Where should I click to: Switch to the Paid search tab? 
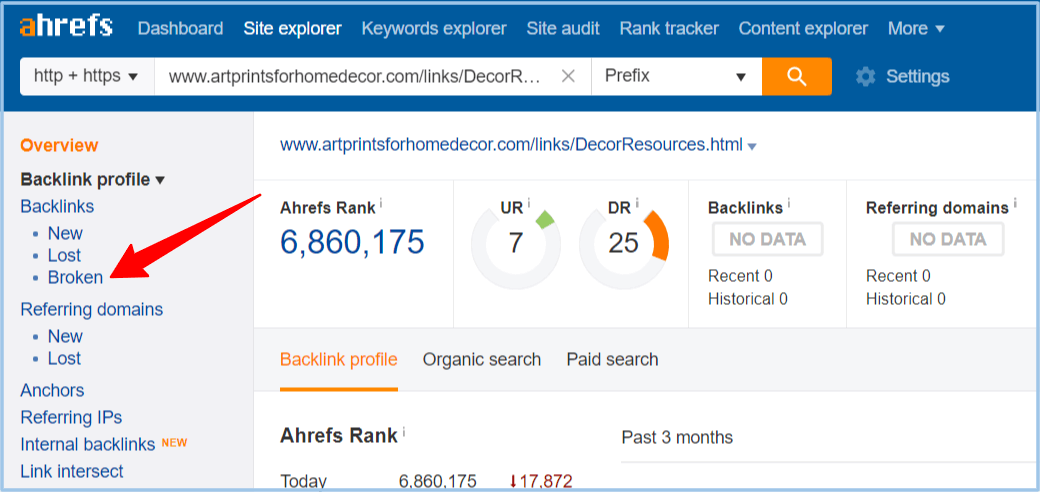612,359
